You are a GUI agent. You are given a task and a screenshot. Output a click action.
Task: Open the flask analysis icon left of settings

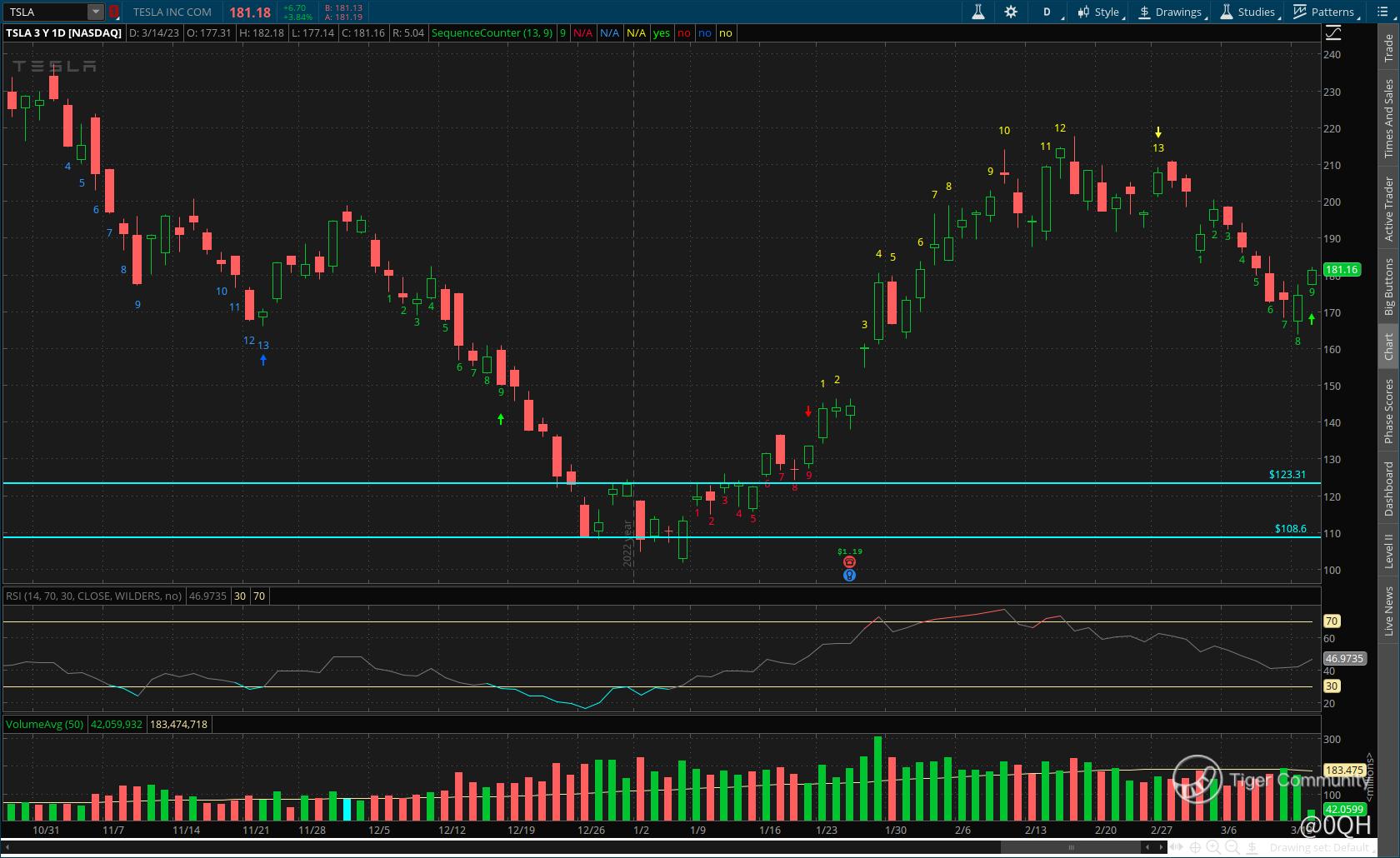978,12
